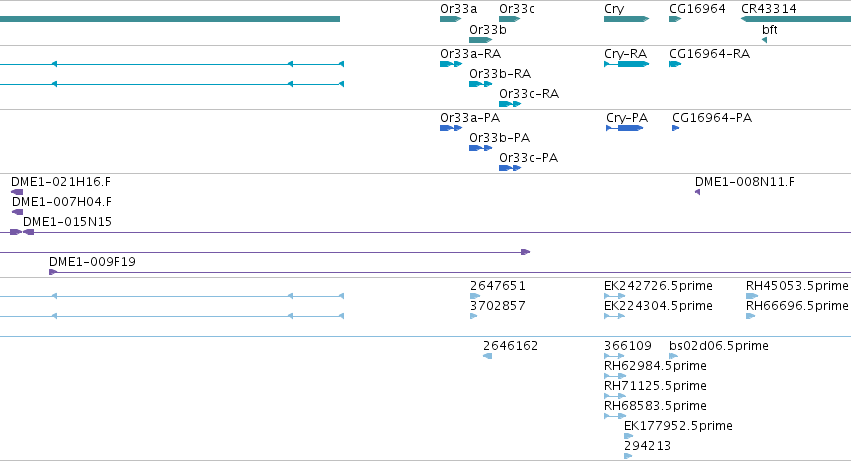This screenshot has width=851, height=461.
Task: Click the Cry-RA transcript label
Action: click(625, 54)
